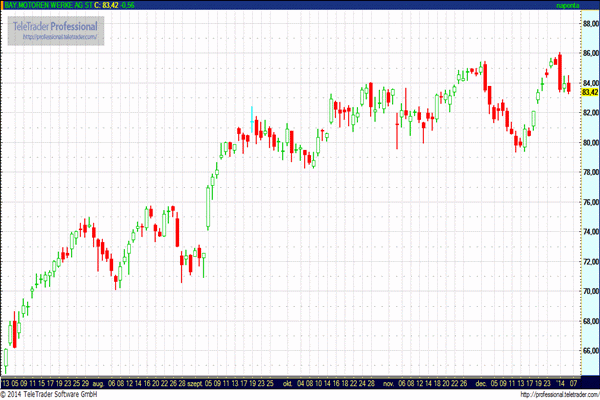Viewport: 600px width, 400px height.
Task: Click the 66,00 price axis label
Action: pos(590,351)
